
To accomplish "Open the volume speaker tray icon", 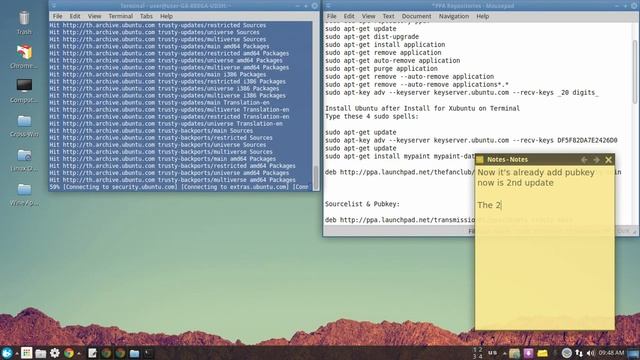I will [590, 353].
